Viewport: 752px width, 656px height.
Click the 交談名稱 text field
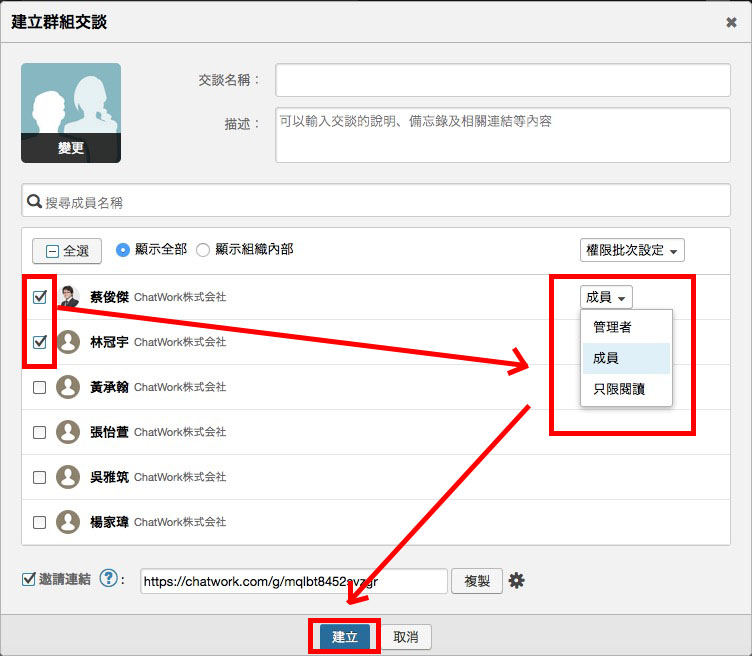503,80
